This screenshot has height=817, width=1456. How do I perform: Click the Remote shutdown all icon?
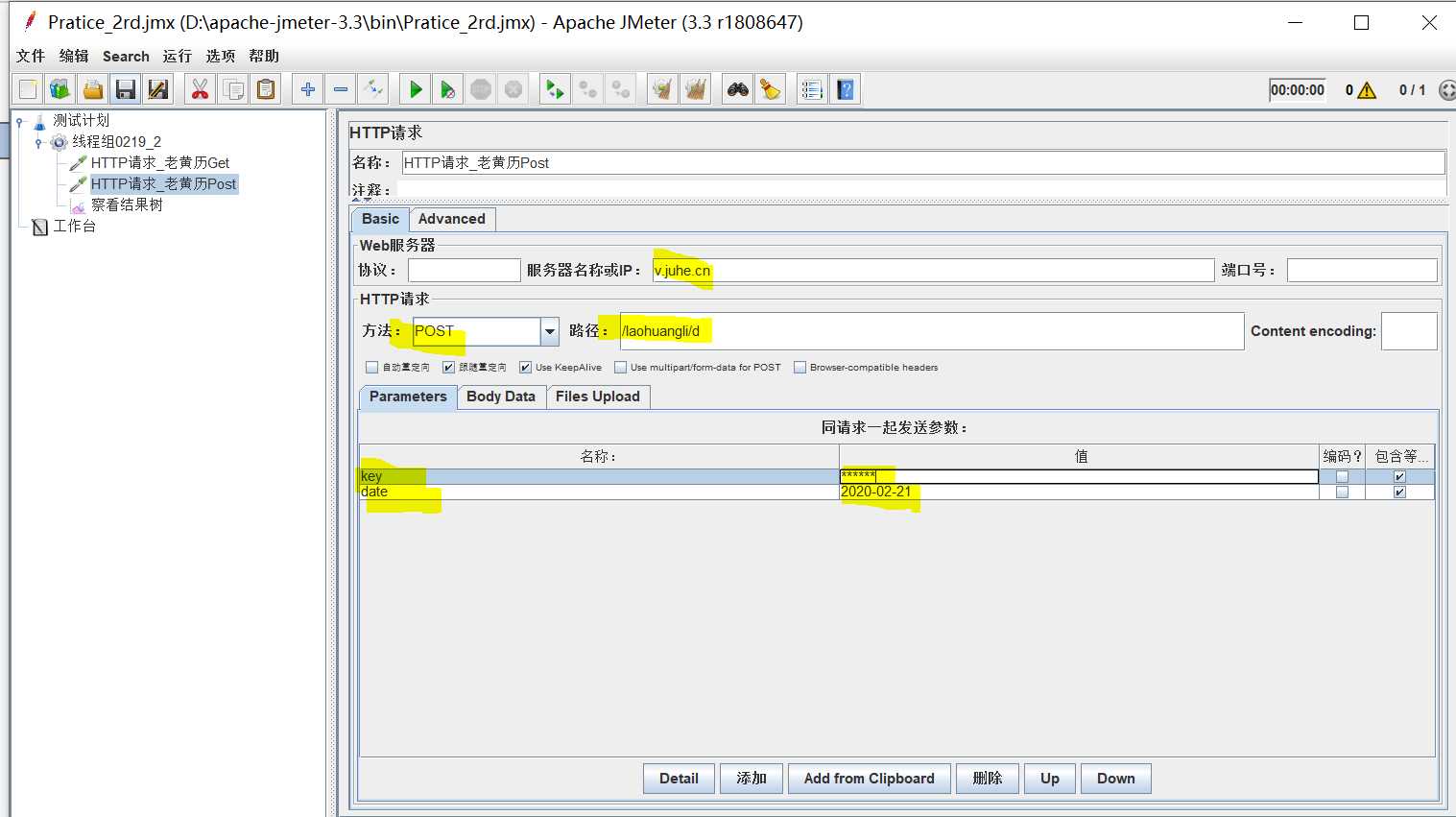(x=620, y=89)
